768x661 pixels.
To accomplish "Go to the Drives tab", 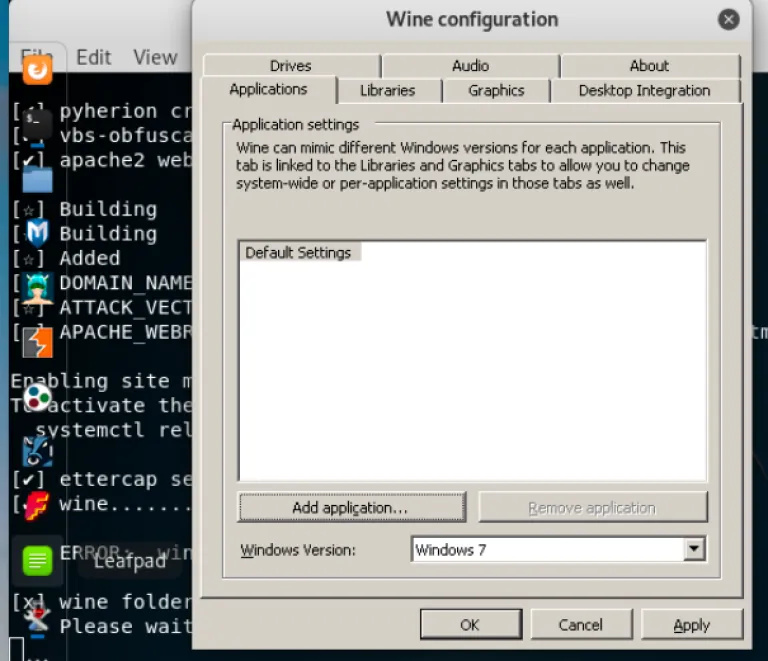I will [x=290, y=66].
